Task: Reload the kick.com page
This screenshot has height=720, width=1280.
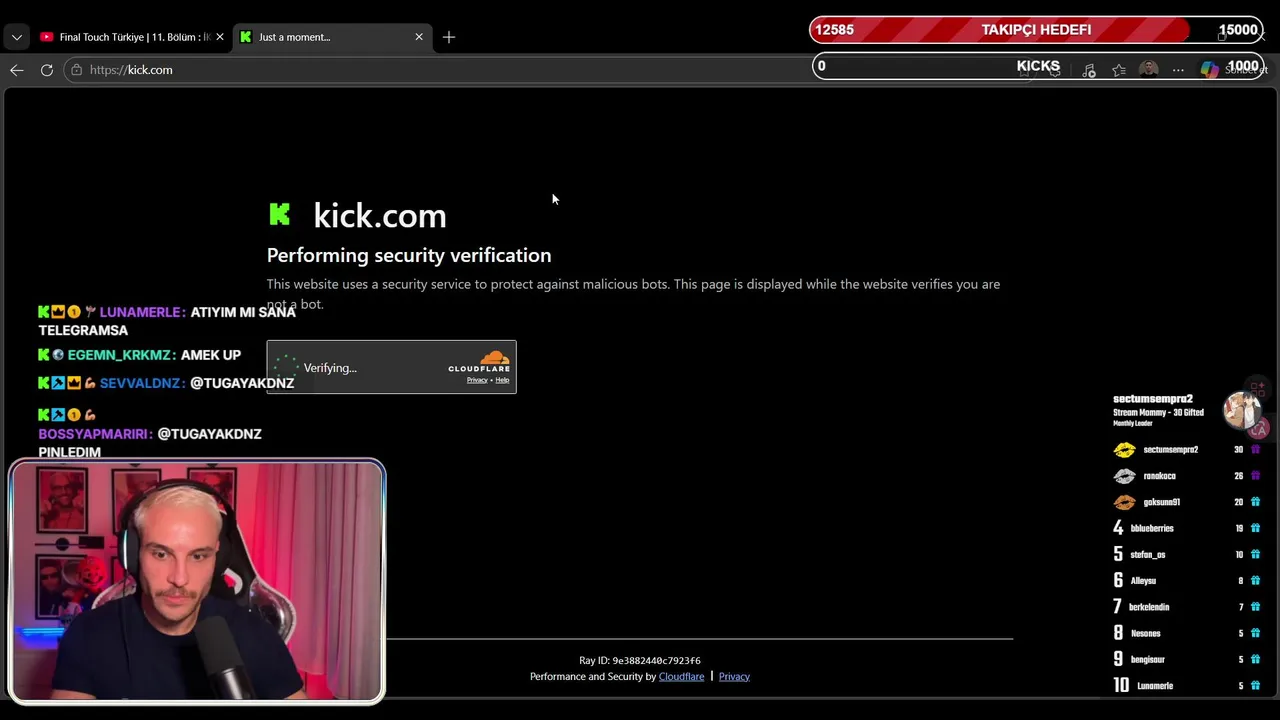Action: click(x=47, y=70)
